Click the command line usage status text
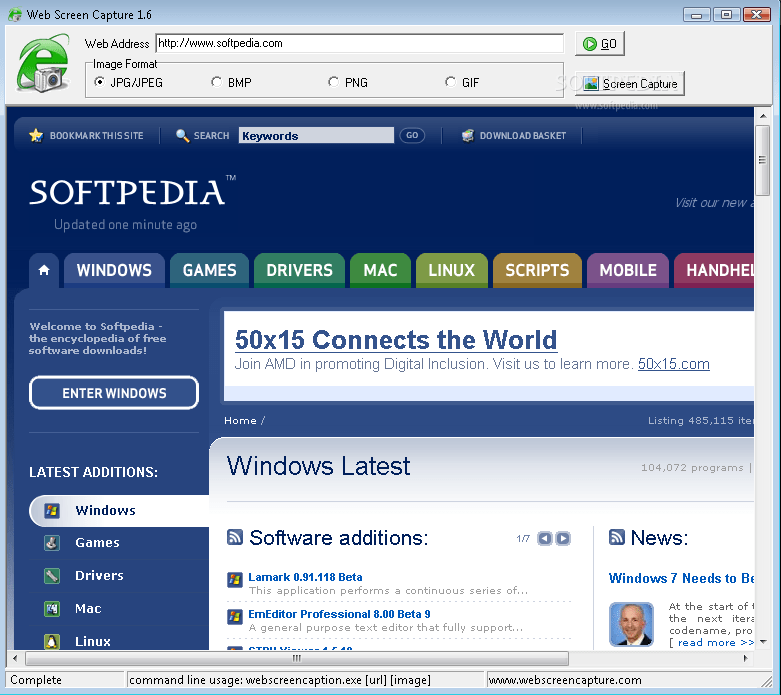 [280, 680]
